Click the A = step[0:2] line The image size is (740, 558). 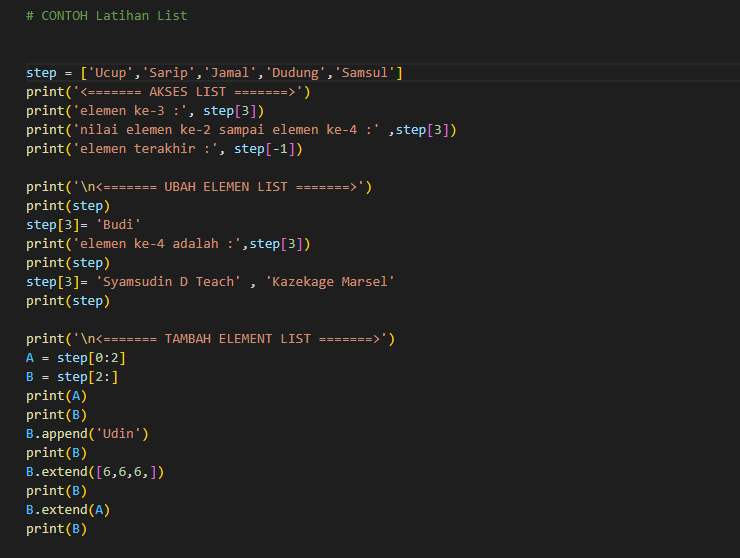point(76,358)
